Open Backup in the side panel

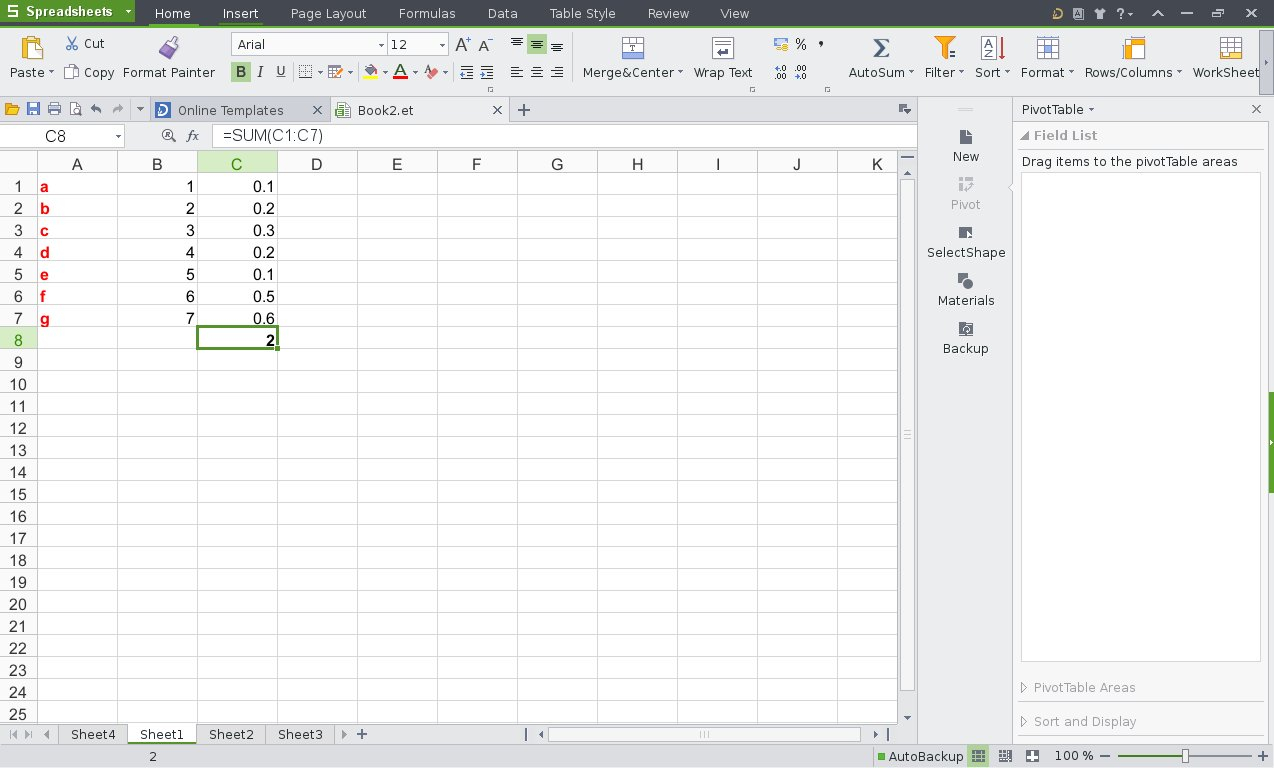click(966, 338)
